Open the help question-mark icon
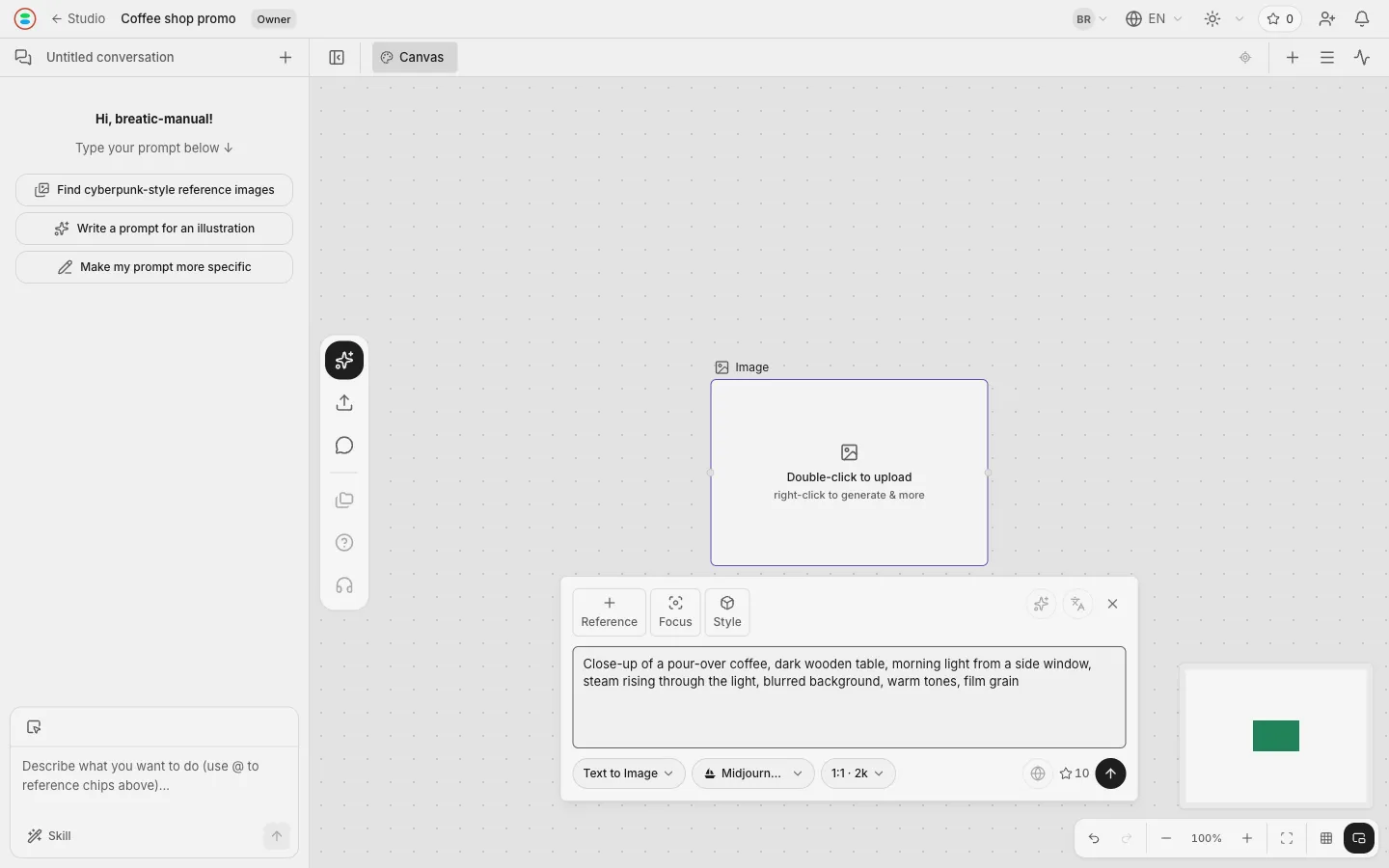The image size is (1389, 868). pos(344,543)
